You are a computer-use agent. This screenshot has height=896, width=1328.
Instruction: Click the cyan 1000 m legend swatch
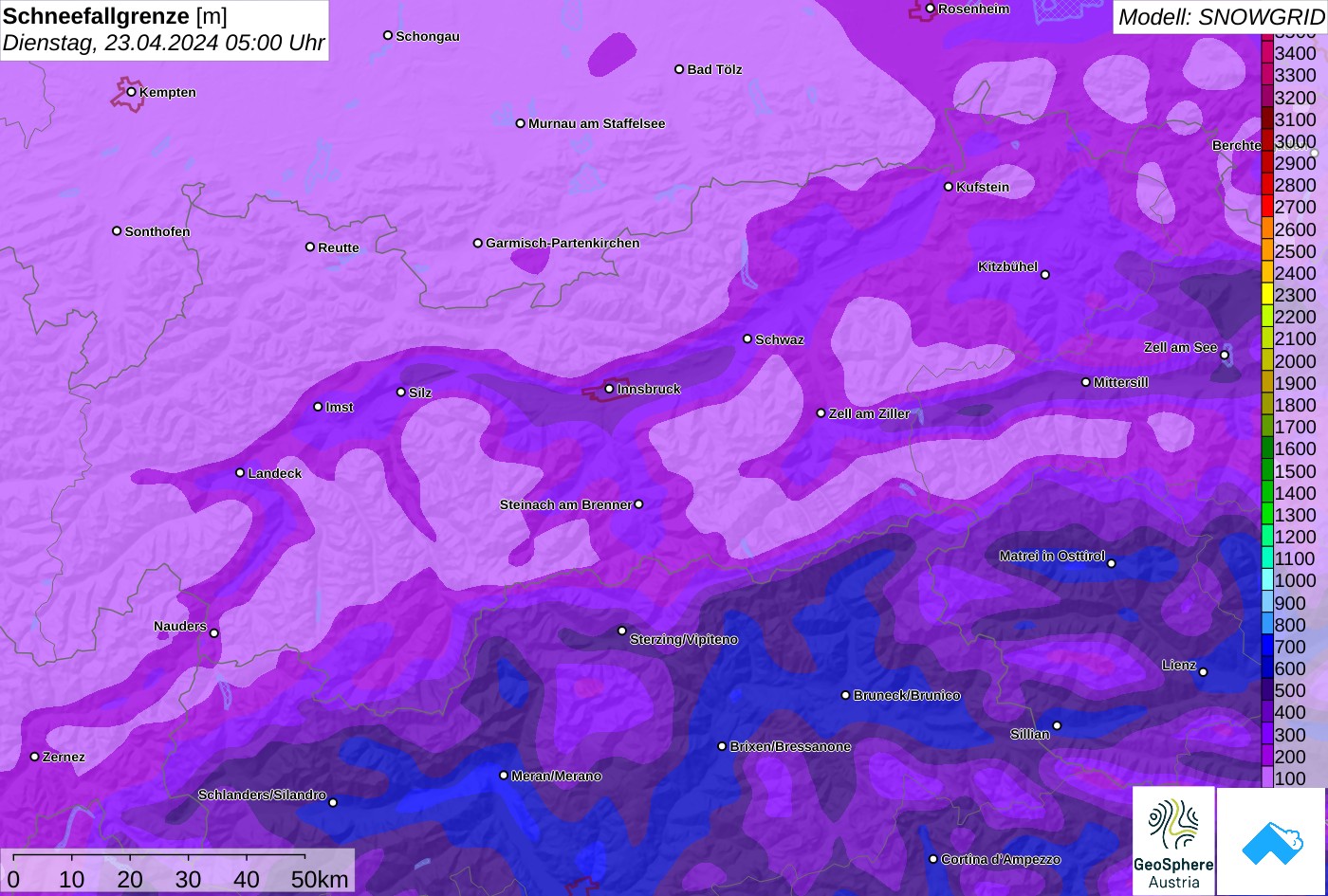tap(1267, 579)
